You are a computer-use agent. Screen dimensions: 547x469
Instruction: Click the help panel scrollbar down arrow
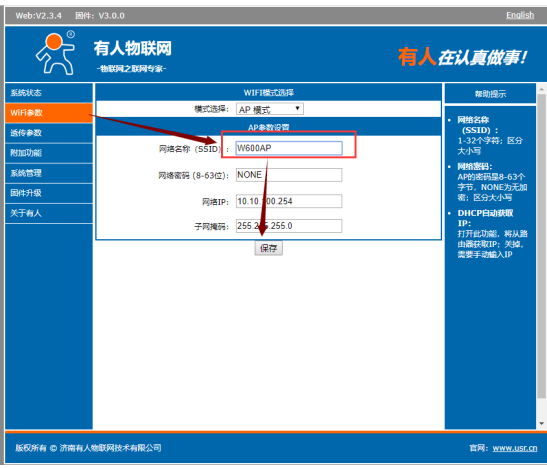[x=541, y=424]
